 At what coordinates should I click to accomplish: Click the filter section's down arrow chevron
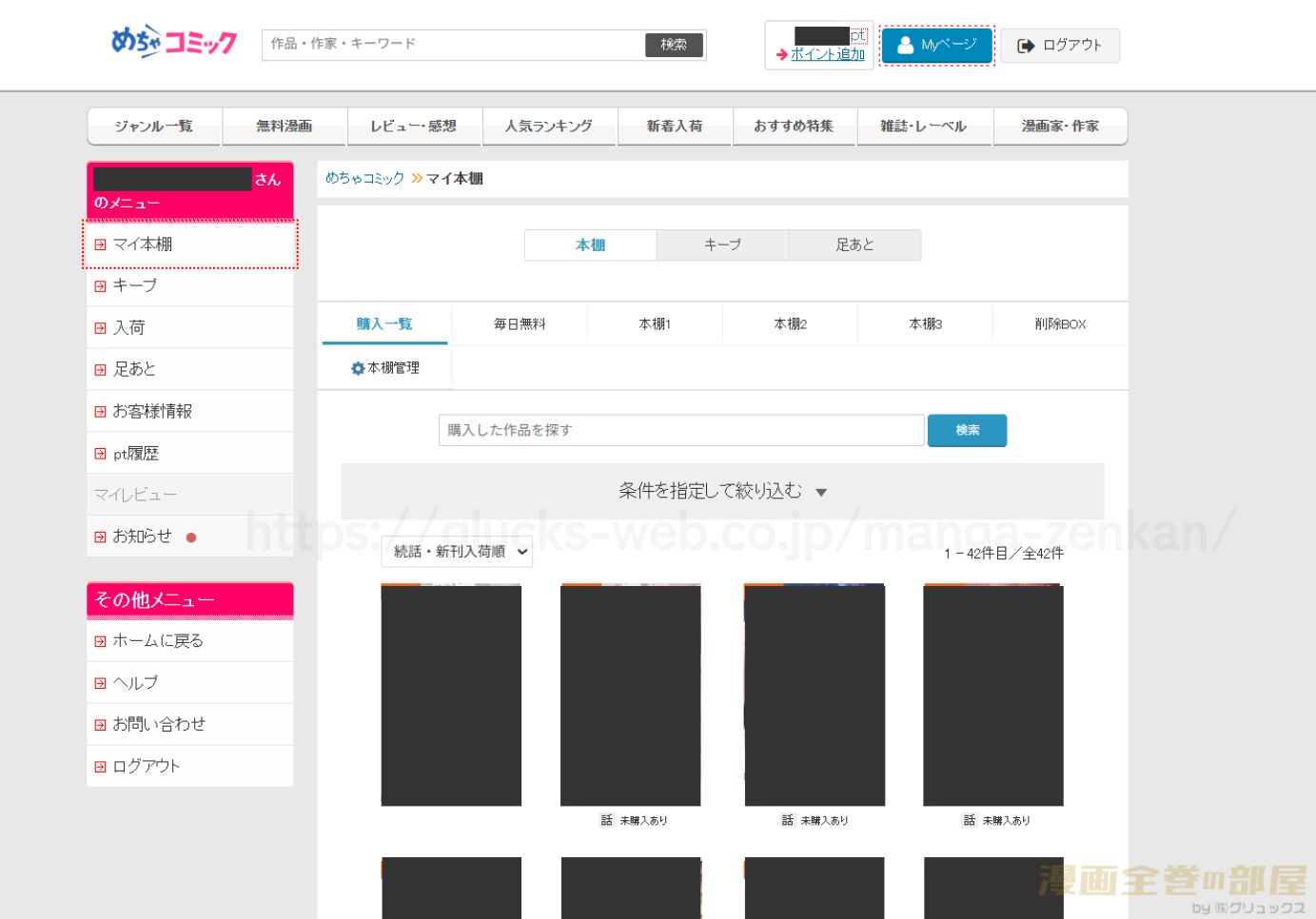pyautogui.click(x=822, y=493)
